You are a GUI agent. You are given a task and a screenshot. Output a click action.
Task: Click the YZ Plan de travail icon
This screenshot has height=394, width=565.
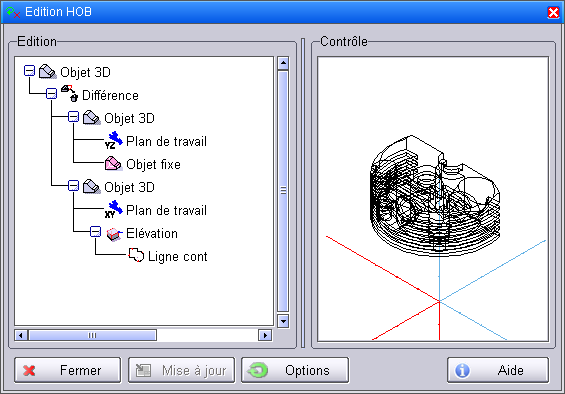coord(114,140)
